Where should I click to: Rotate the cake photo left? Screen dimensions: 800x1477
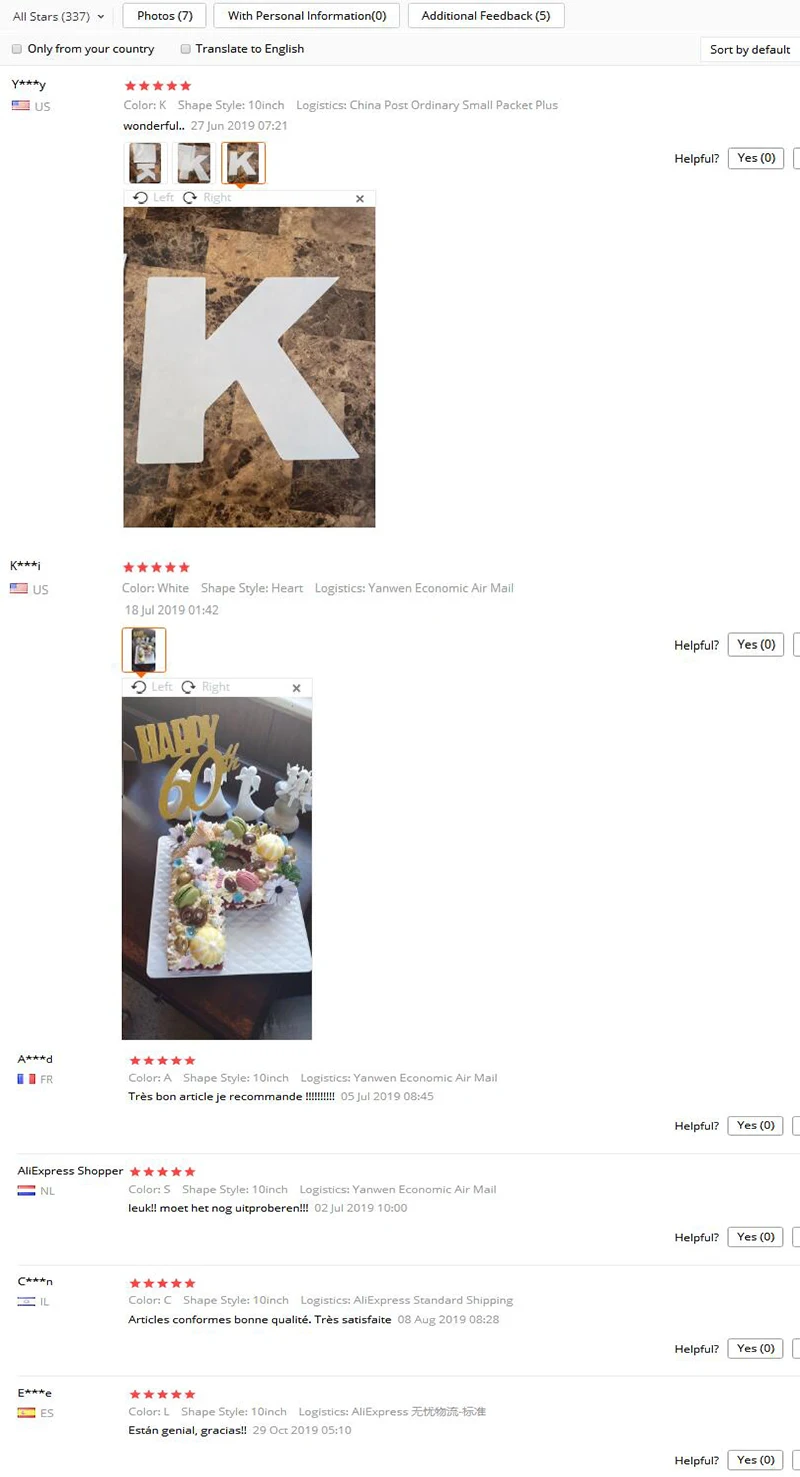(x=152, y=687)
